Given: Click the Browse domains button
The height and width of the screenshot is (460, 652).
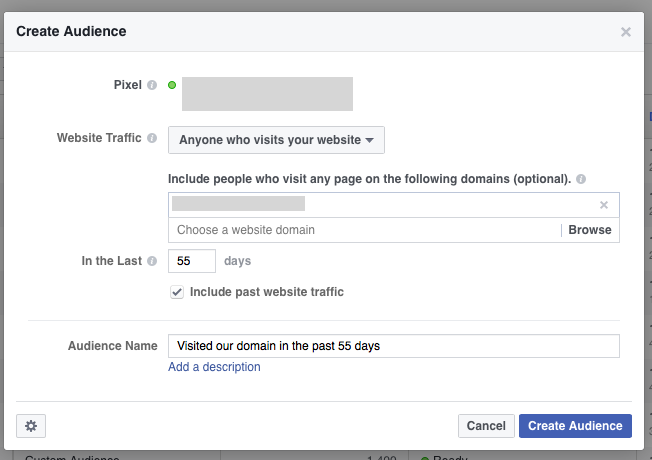Looking at the screenshot, I should coord(590,230).
